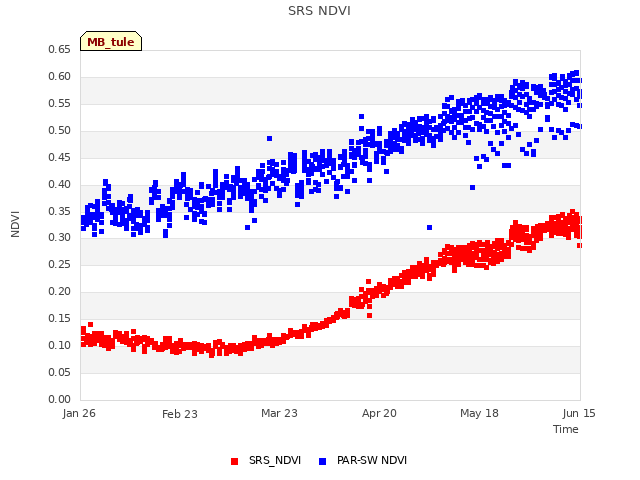Screen dimensions: 640x480
Task: Click the 0.25 y-axis value
Action: [x=59, y=264]
